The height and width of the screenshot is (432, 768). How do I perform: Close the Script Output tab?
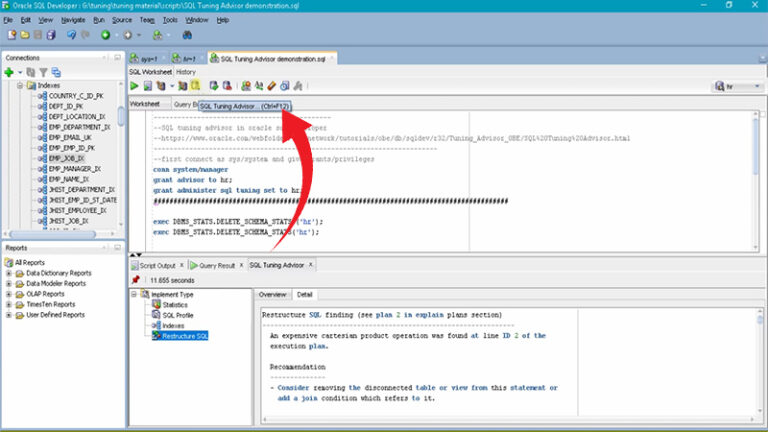point(182,265)
